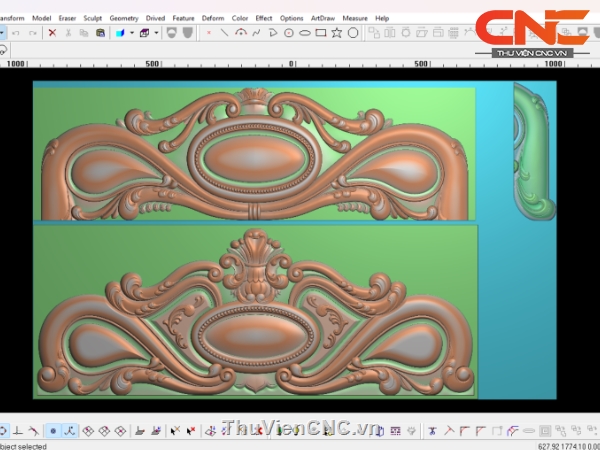Viewport: 600px width, 450px height.
Task: Select the Arc drawing tool
Action: point(240,33)
